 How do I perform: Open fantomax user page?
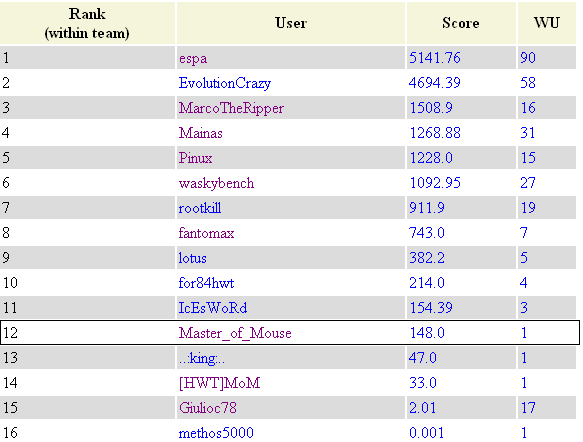[x=206, y=233]
